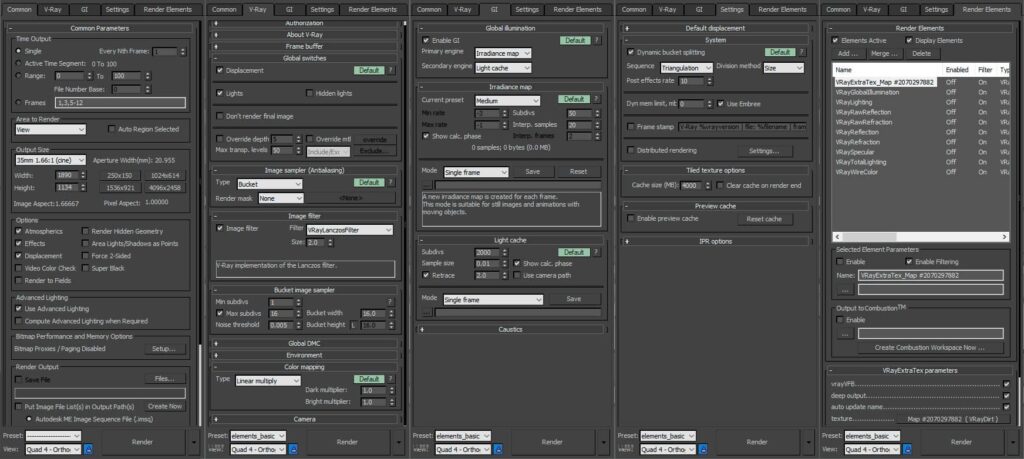Open the help '?' for Image sampler (Antialiasing)

(391, 183)
